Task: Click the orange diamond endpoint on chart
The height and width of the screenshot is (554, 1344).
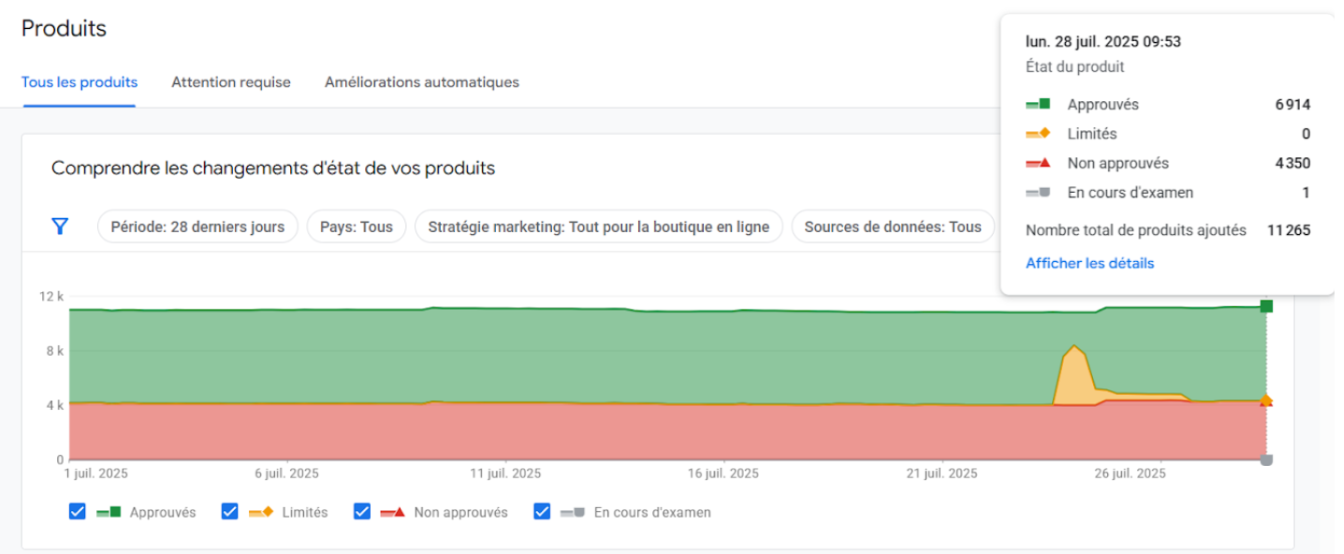Action: pyautogui.click(x=1266, y=401)
